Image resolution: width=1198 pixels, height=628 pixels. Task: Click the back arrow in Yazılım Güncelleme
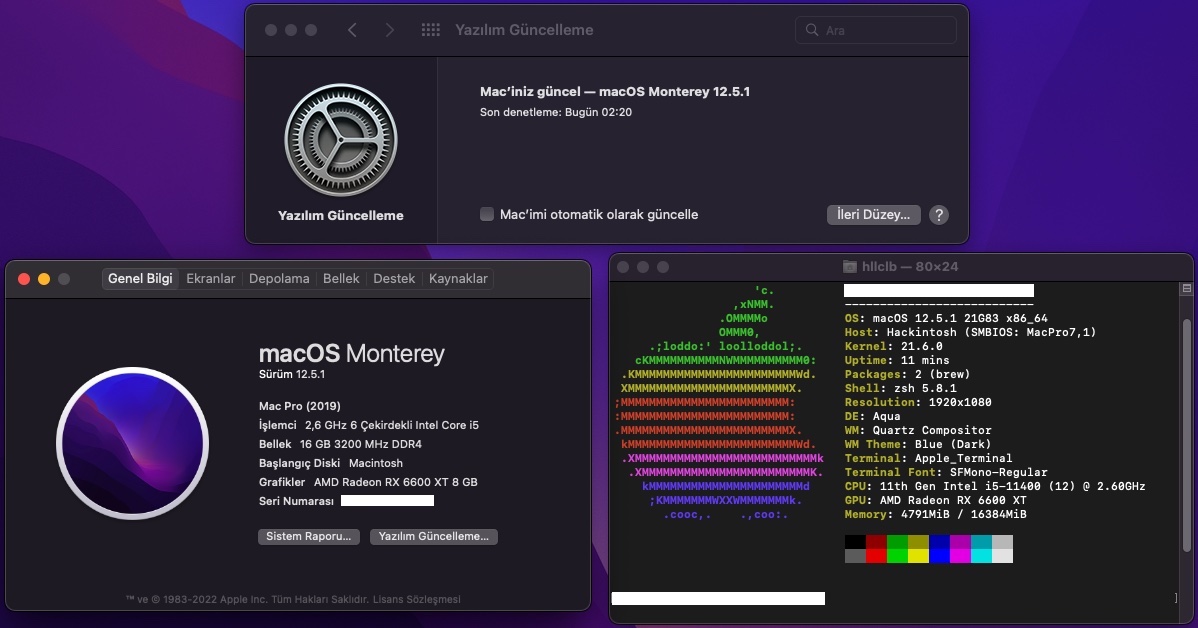tap(352, 30)
